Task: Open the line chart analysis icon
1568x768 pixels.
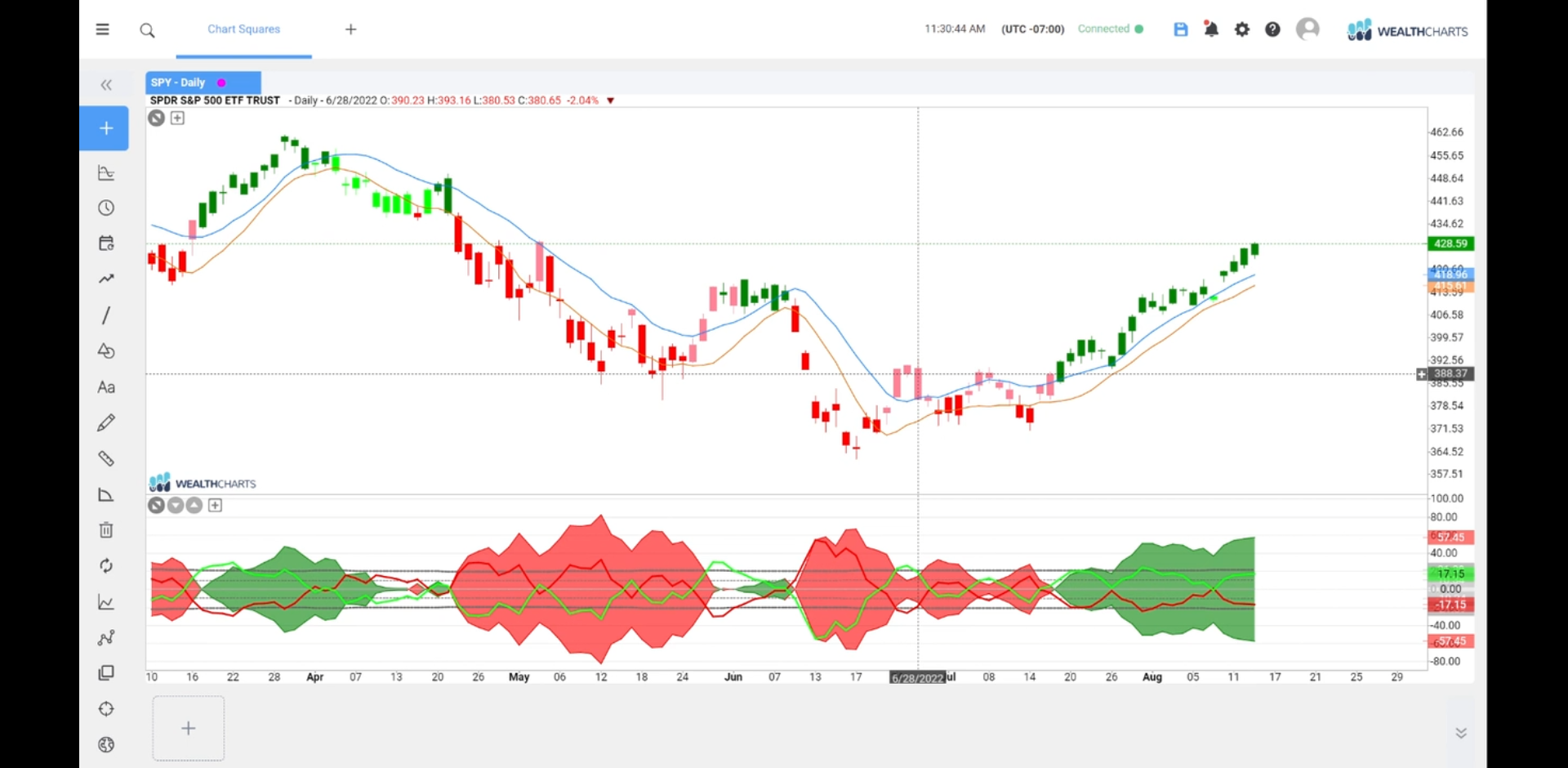Action: click(x=106, y=602)
